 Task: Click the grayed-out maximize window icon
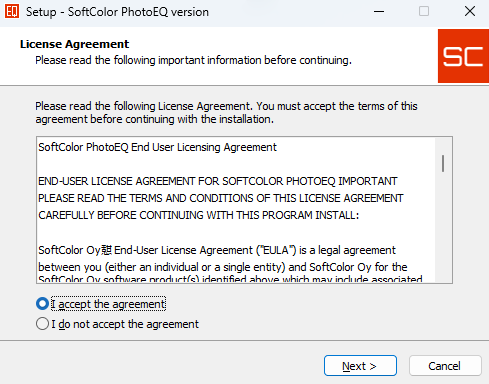(x=424, y=12)
